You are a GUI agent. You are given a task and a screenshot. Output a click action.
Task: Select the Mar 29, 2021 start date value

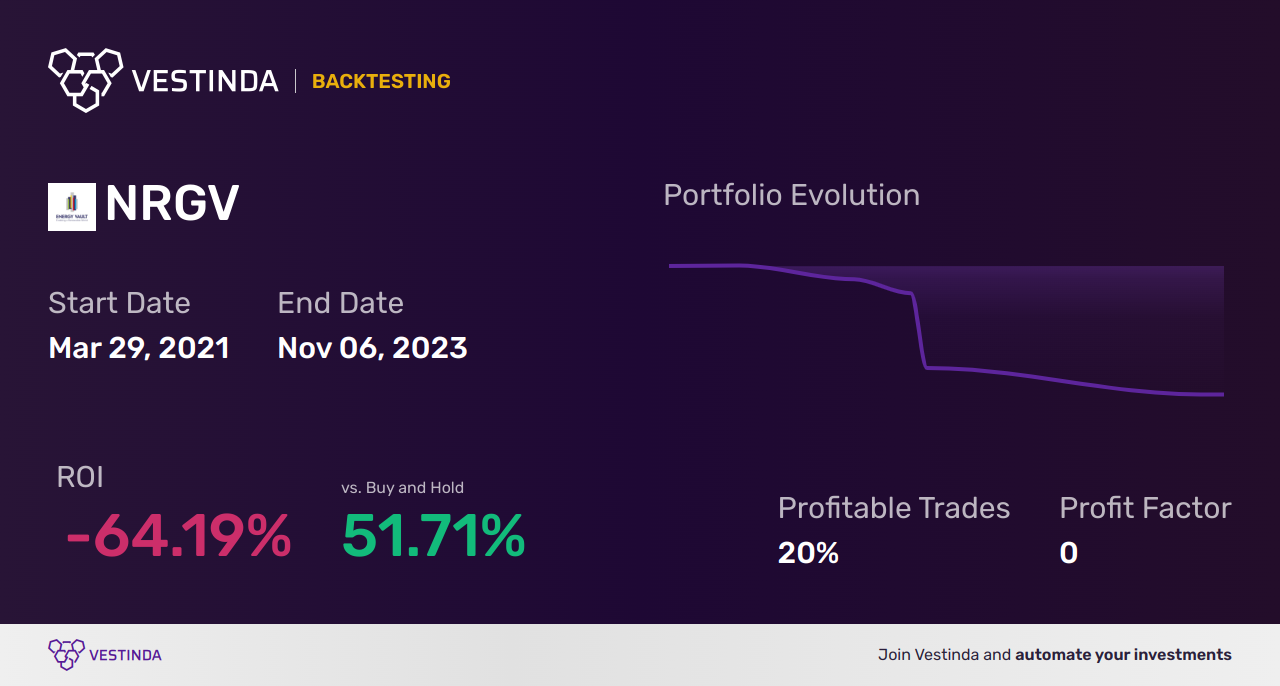pyautogui.click(x=139, y=348)
